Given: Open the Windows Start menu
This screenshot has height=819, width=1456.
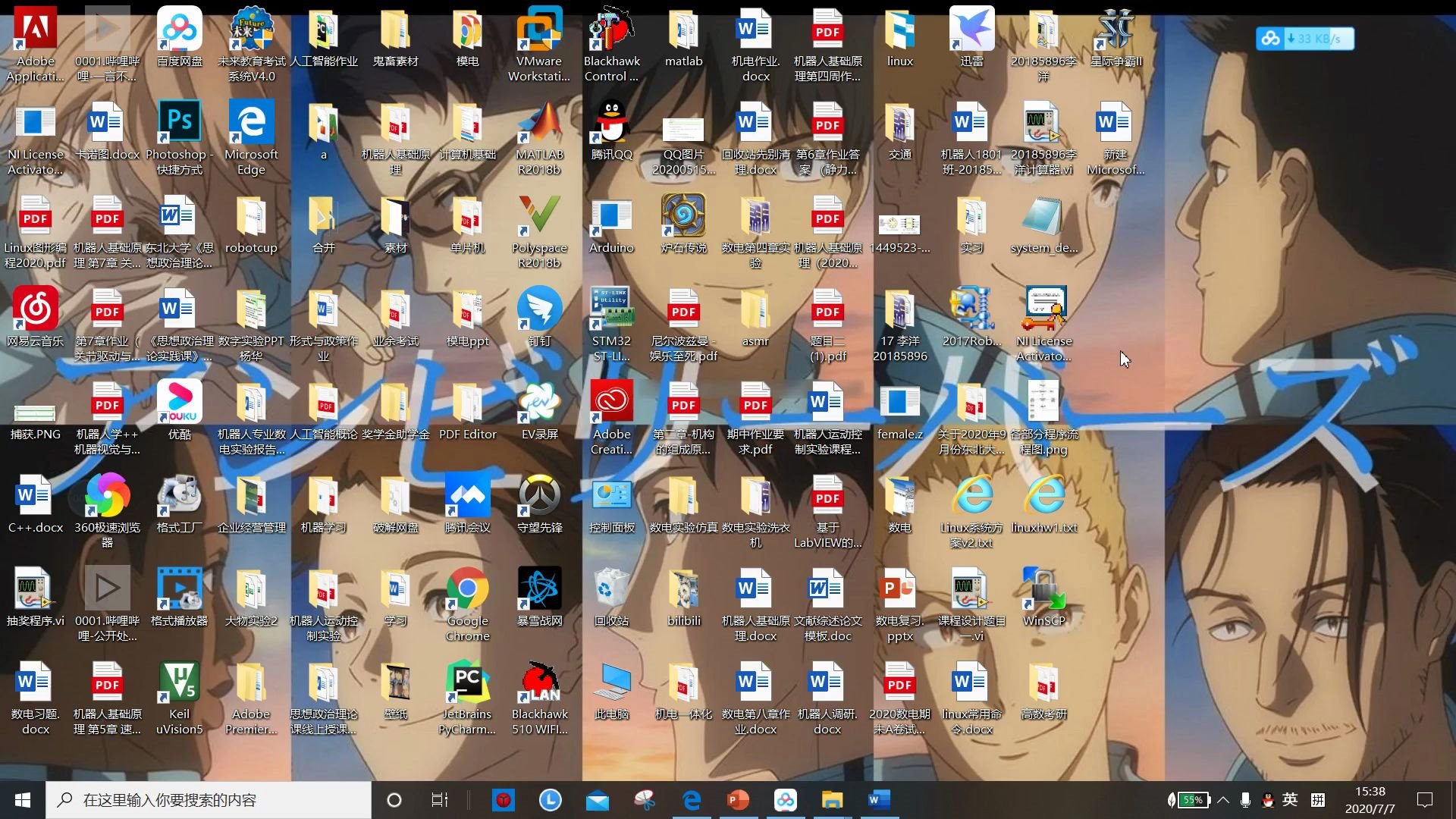Looking at the screenshot, I should coord(23,800).
